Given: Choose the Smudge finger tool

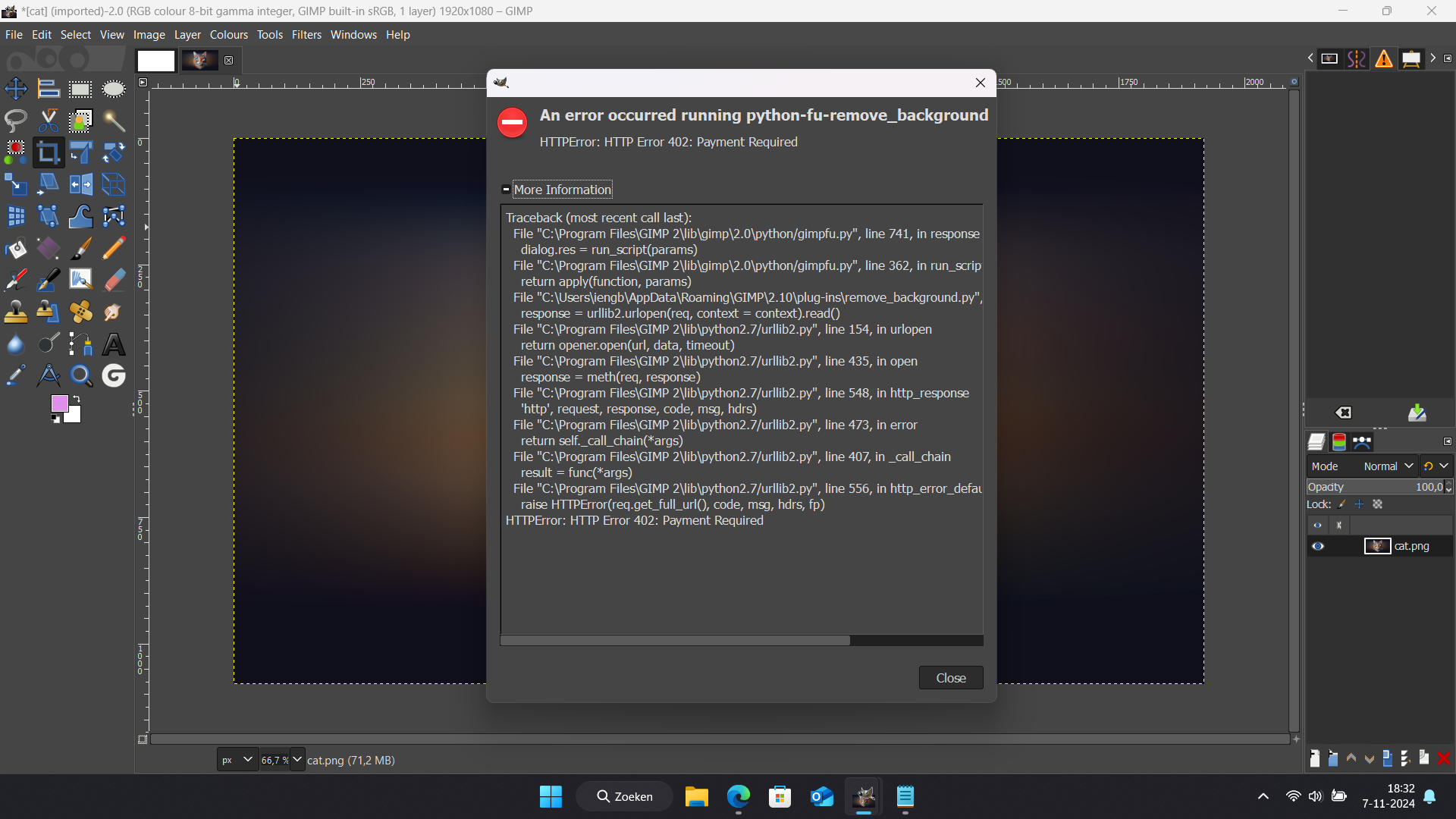Looking at the screenshot, I should click(114, 312).
